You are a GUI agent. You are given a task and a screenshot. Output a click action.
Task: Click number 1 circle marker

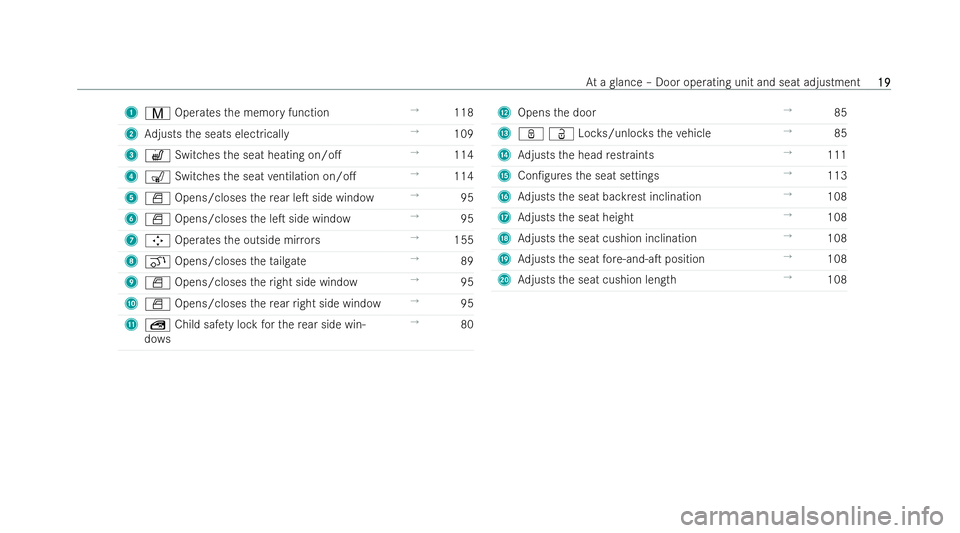(131, 113)
